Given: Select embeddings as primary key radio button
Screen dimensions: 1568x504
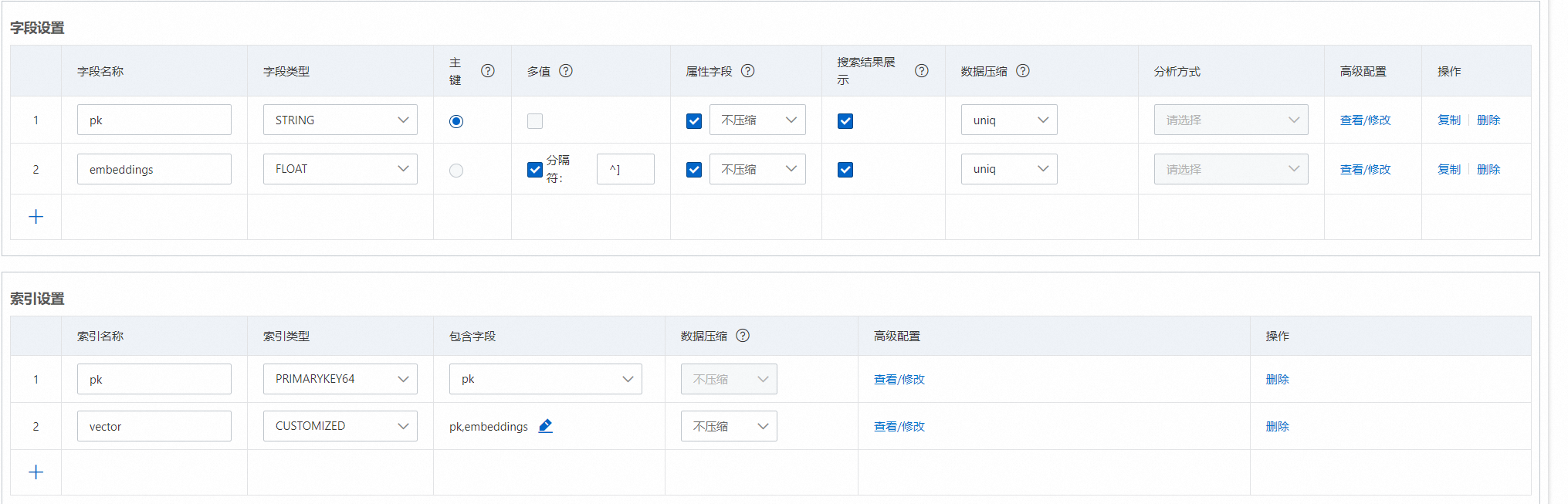Looking at the screenshot, I should pyautogui.click(x=456, y=171).
